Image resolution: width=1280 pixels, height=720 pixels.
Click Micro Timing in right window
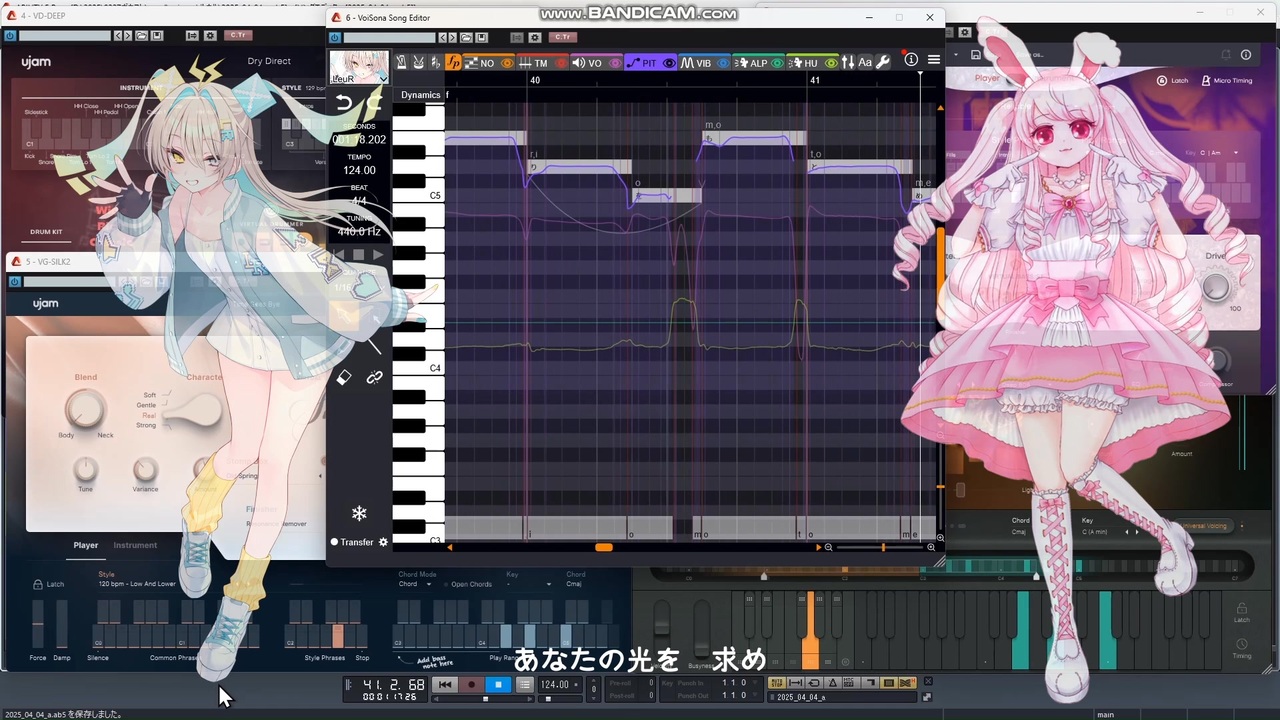[x=1227, y=80]
